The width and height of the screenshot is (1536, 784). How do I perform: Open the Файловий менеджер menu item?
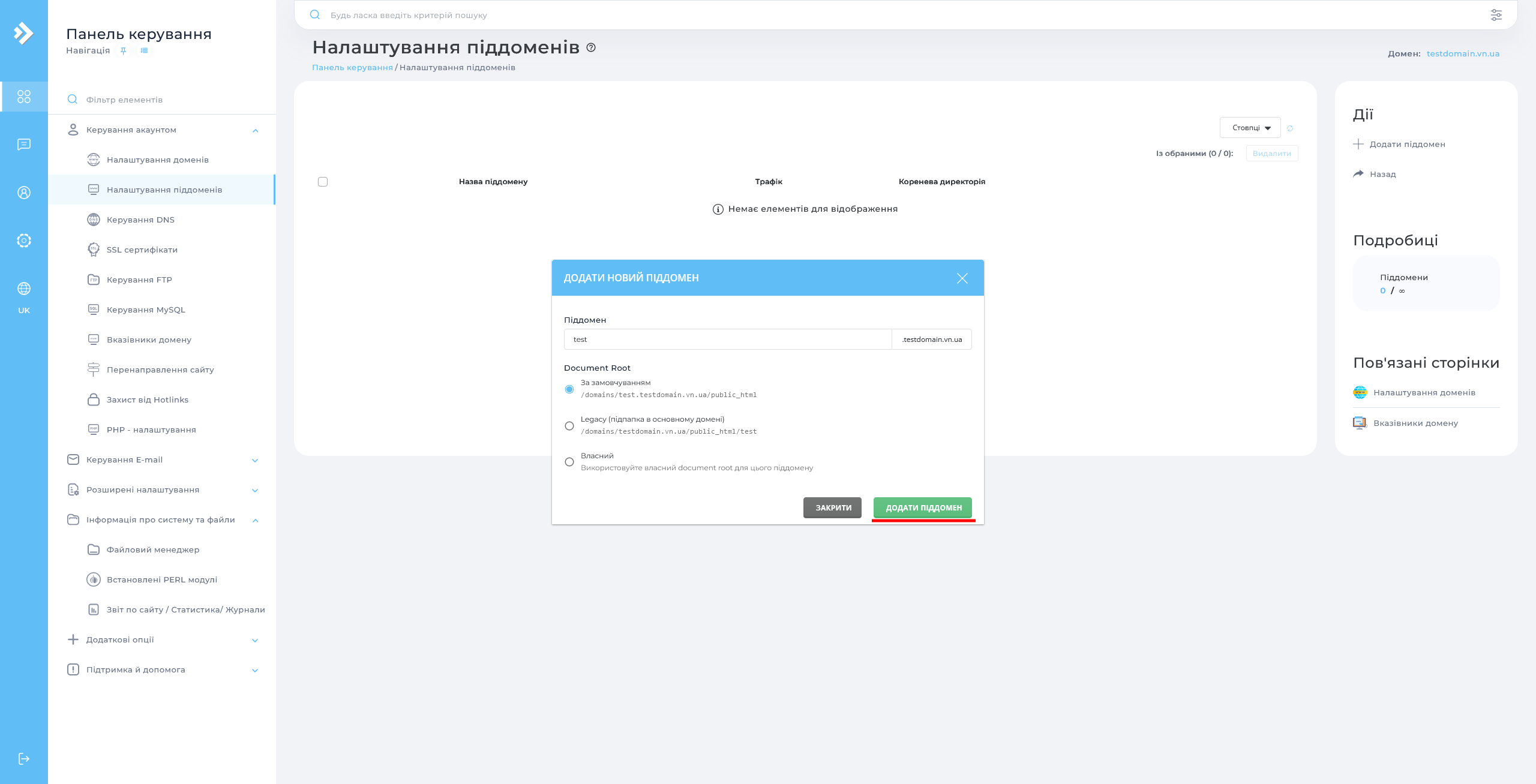point(152,549)
